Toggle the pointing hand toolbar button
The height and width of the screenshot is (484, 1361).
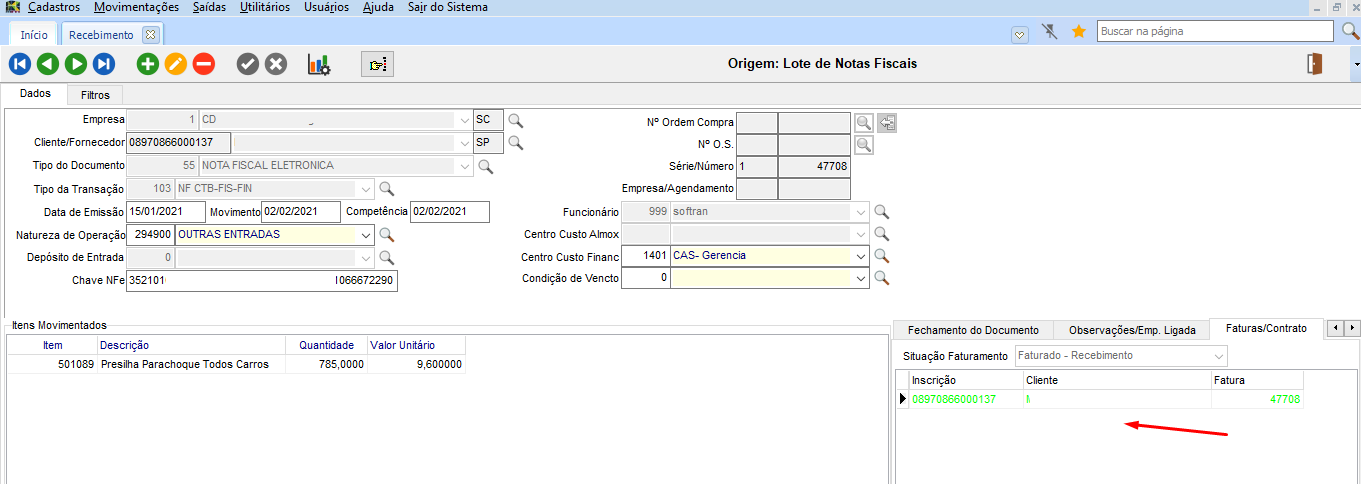[x=377, y=64]
